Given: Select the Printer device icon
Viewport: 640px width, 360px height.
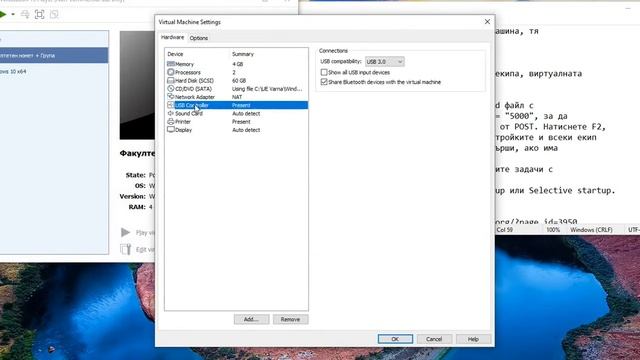Looking at the screenshot, I should [x=171, y=122].
